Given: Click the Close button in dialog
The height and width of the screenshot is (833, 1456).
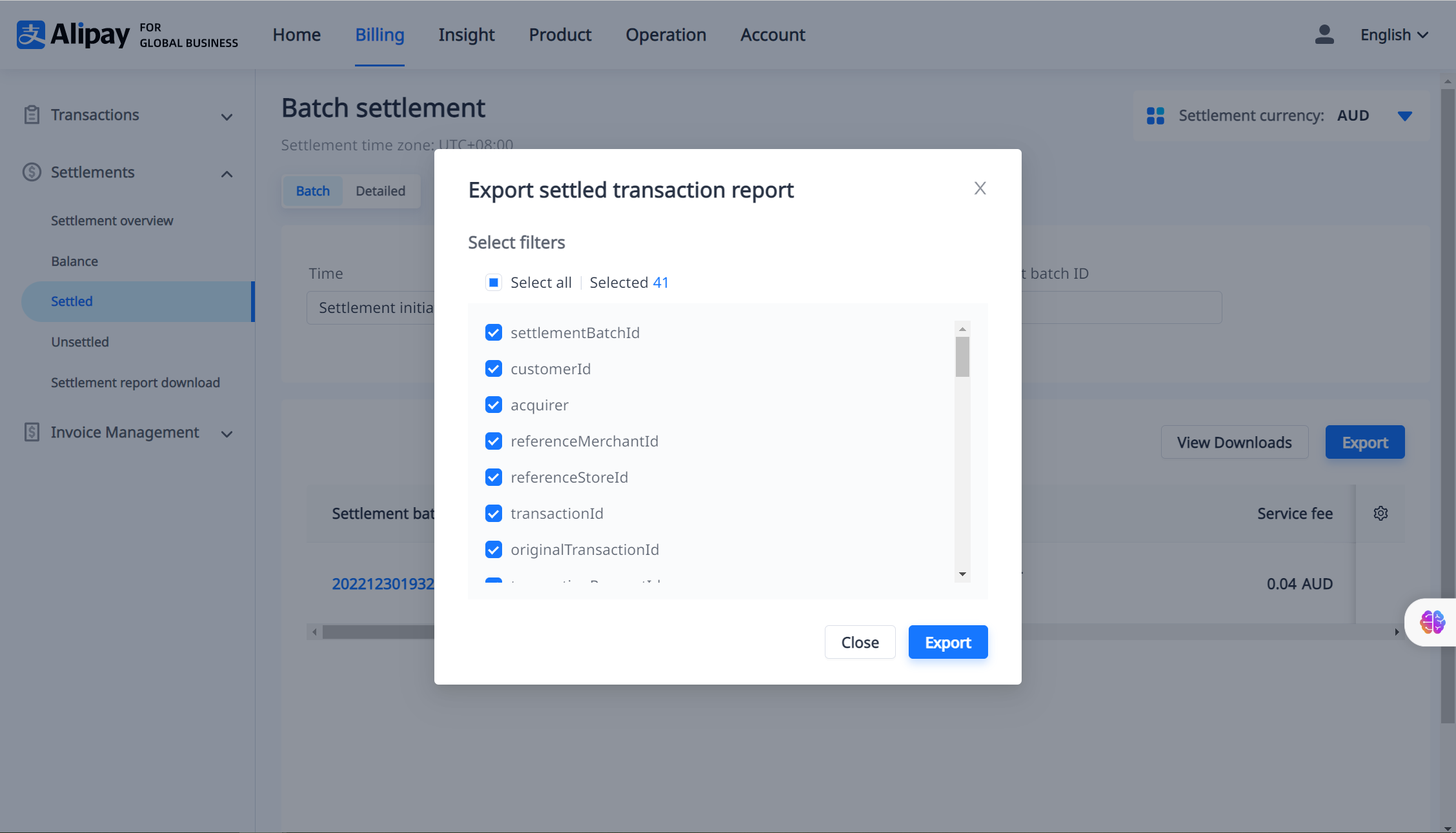Looking at the screenshot, I should tap(860, 643).
